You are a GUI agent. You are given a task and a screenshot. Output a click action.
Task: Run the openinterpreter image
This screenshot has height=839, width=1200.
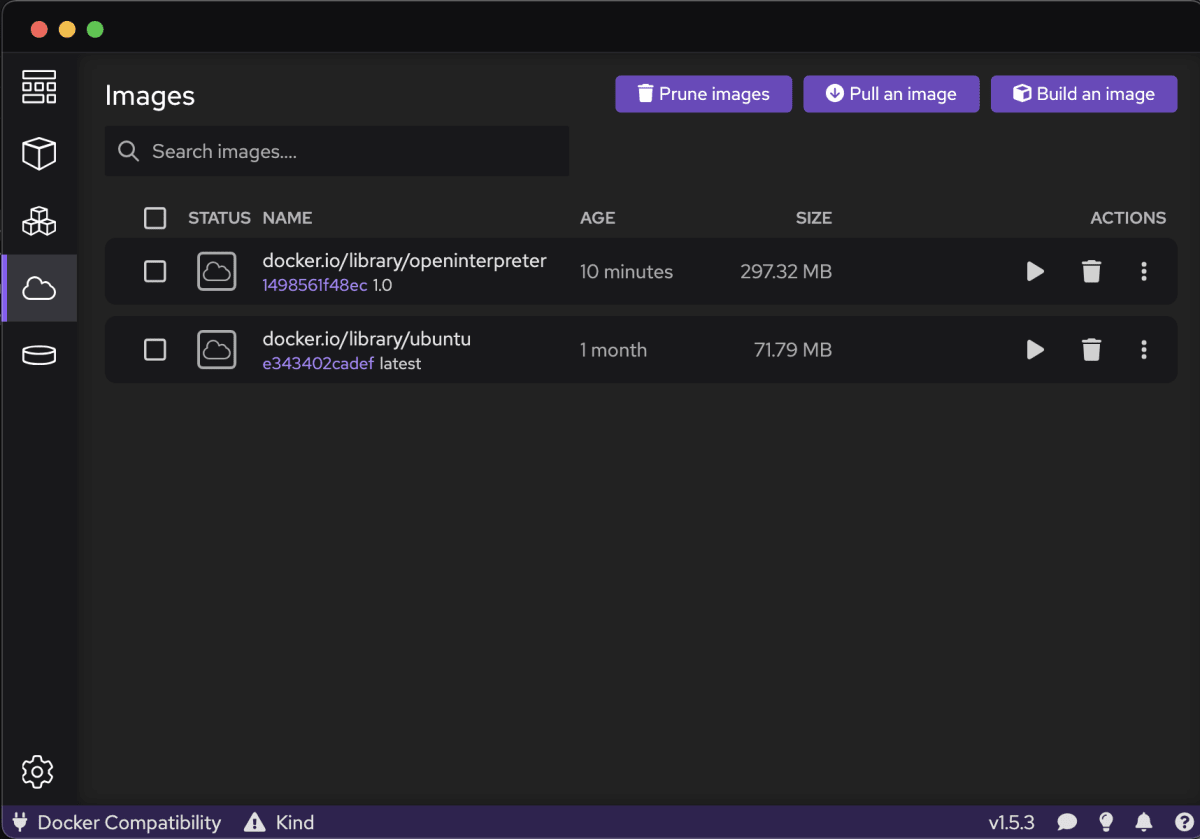click(x=1035, y=271)
